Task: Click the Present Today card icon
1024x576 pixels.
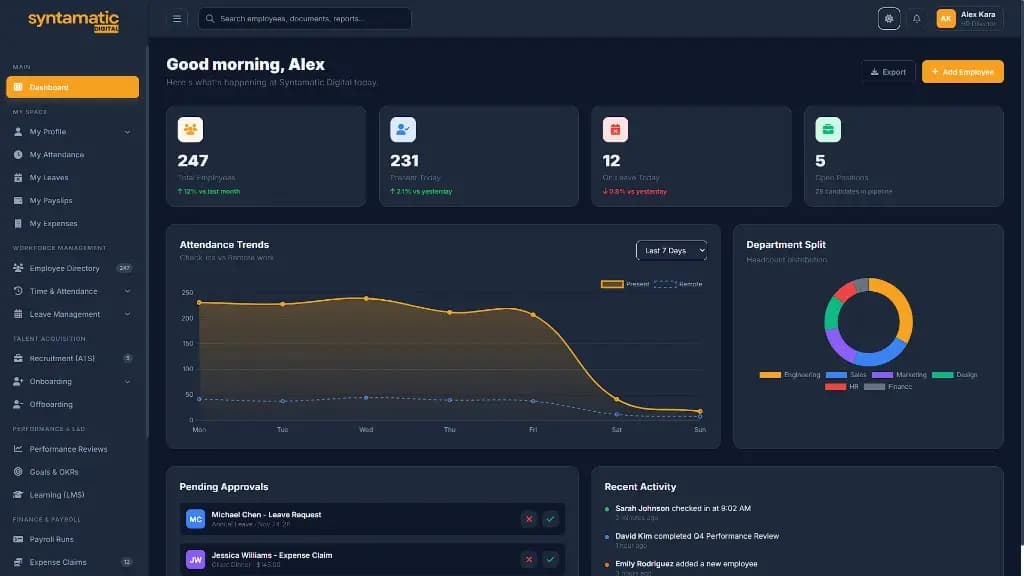Action: click(403, 129)
